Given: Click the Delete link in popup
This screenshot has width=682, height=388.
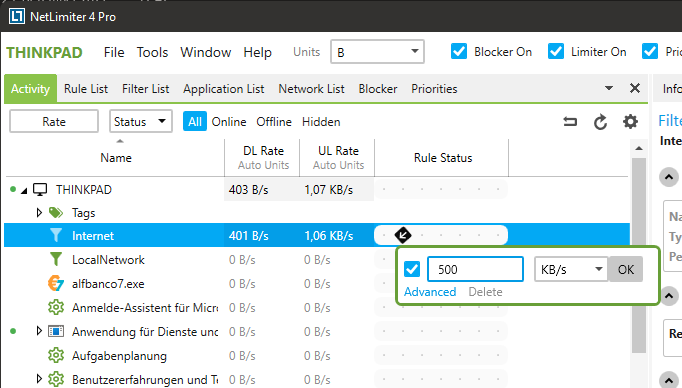Looking at the screenshot, I should tap(485, 291).
